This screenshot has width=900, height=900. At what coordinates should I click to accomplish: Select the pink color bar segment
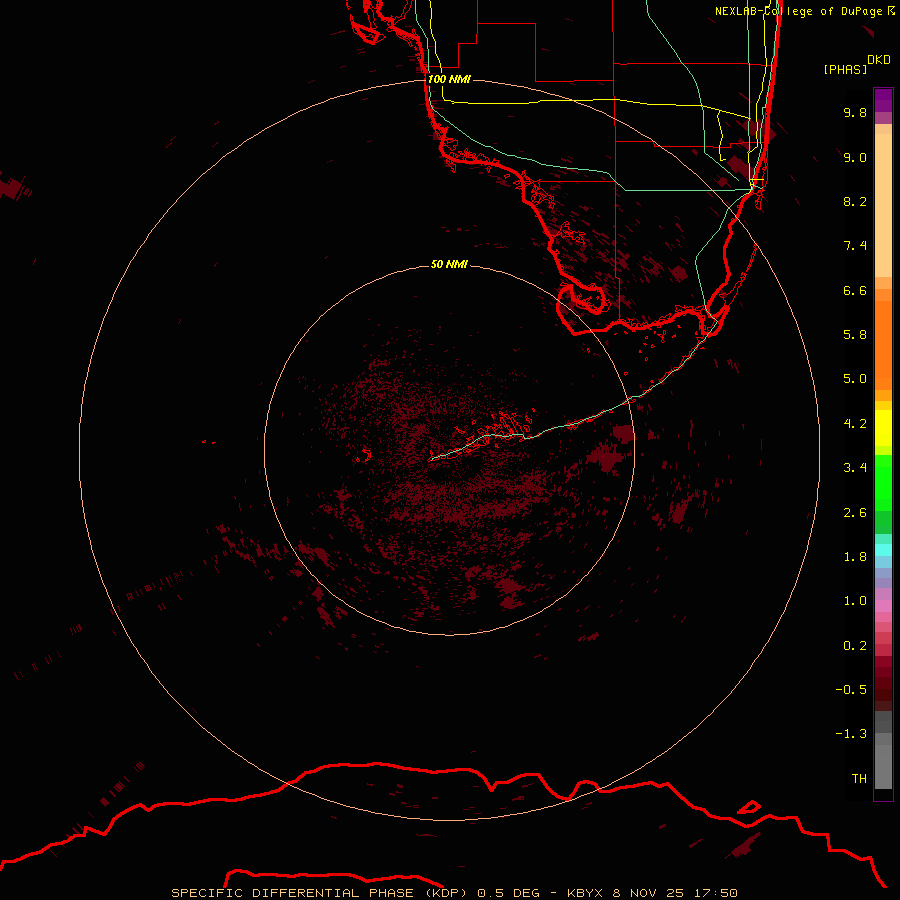(883, 606)
